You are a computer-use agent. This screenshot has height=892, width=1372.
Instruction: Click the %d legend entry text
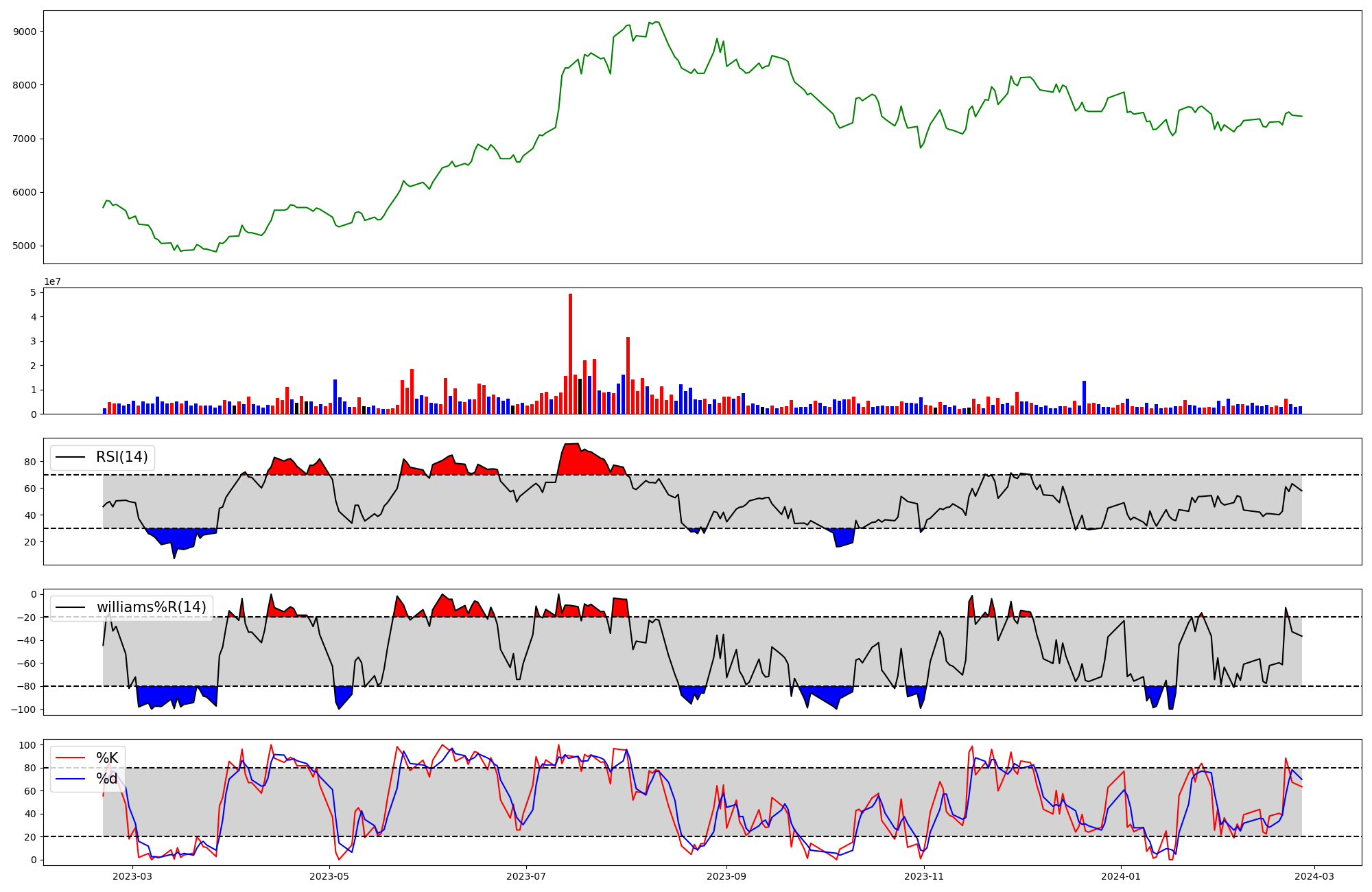(x=107, y=779)
